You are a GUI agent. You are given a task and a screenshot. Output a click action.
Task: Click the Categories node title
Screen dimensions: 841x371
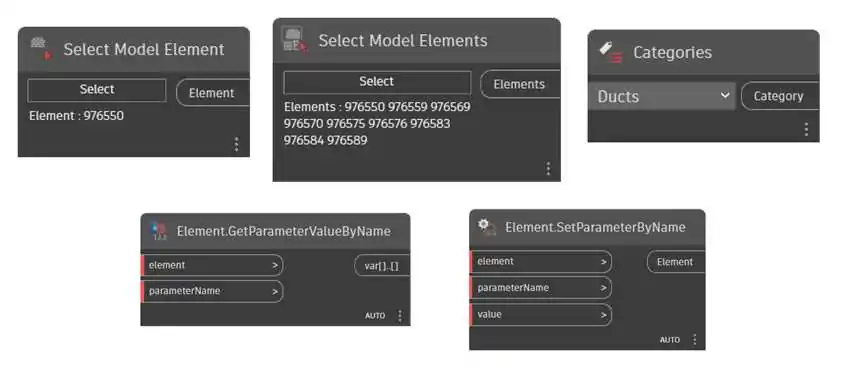point(673,53)
